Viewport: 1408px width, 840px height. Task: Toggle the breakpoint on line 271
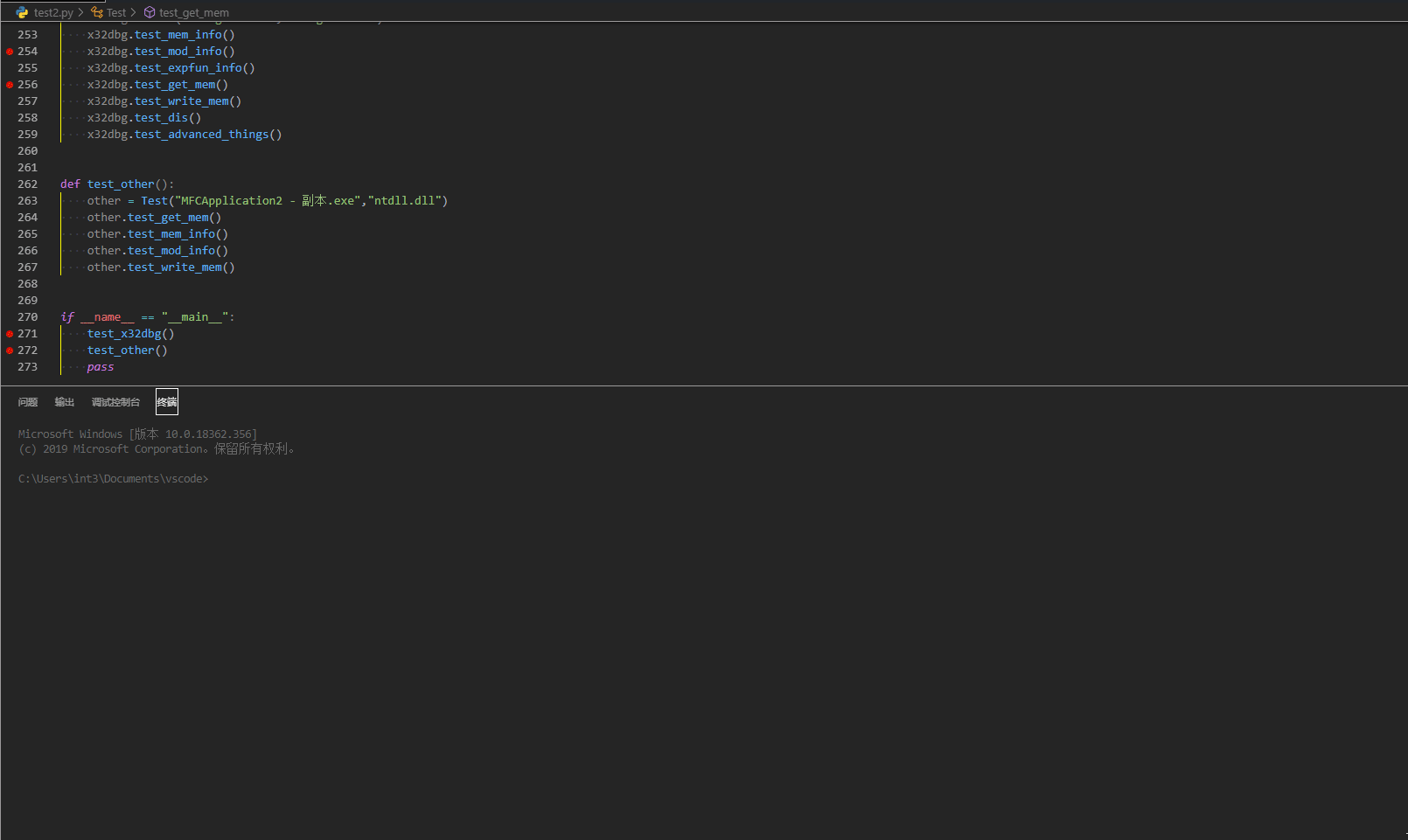tap(10, 334)
